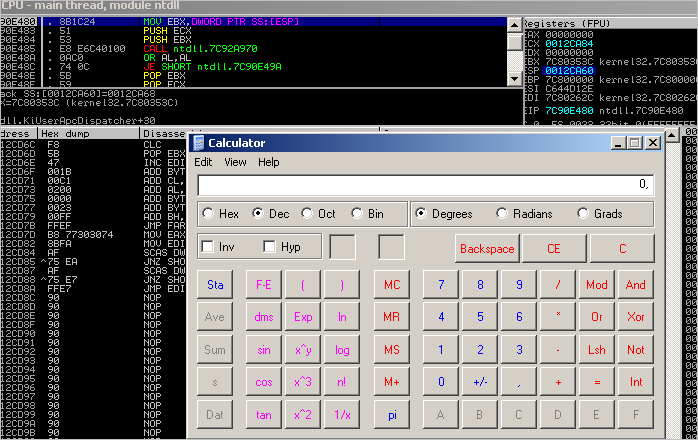Open the Calculator Help menu

(269, 162)
